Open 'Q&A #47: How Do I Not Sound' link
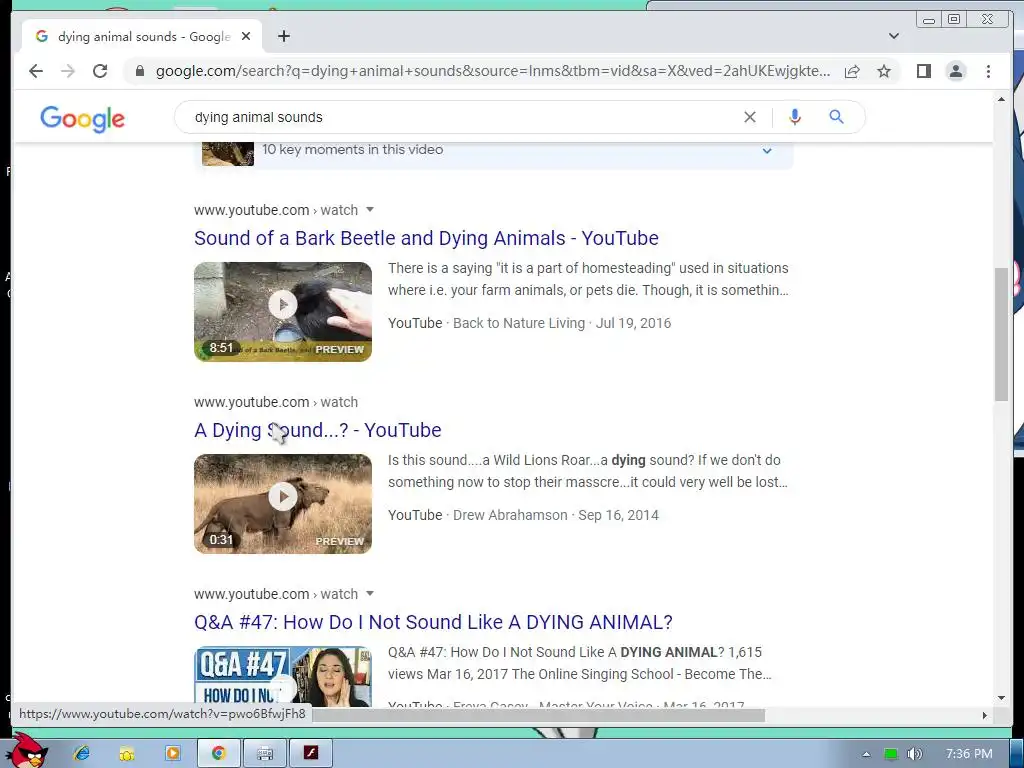Image resolution: width=1024 pixels, height=768 pixels. [x=433, y=622]
